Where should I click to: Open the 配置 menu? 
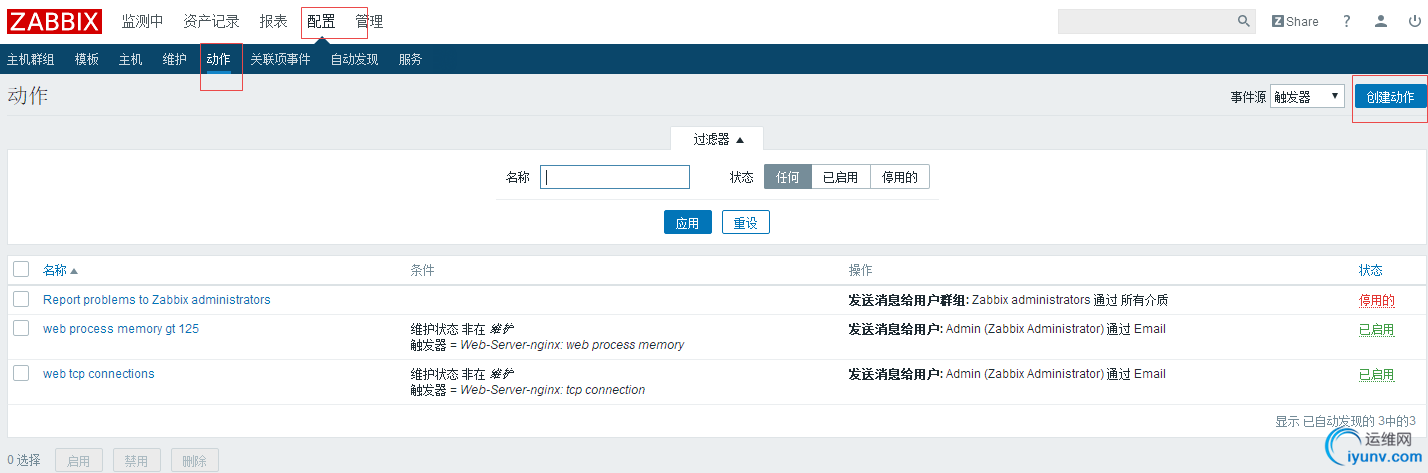(x=321, y=21)
